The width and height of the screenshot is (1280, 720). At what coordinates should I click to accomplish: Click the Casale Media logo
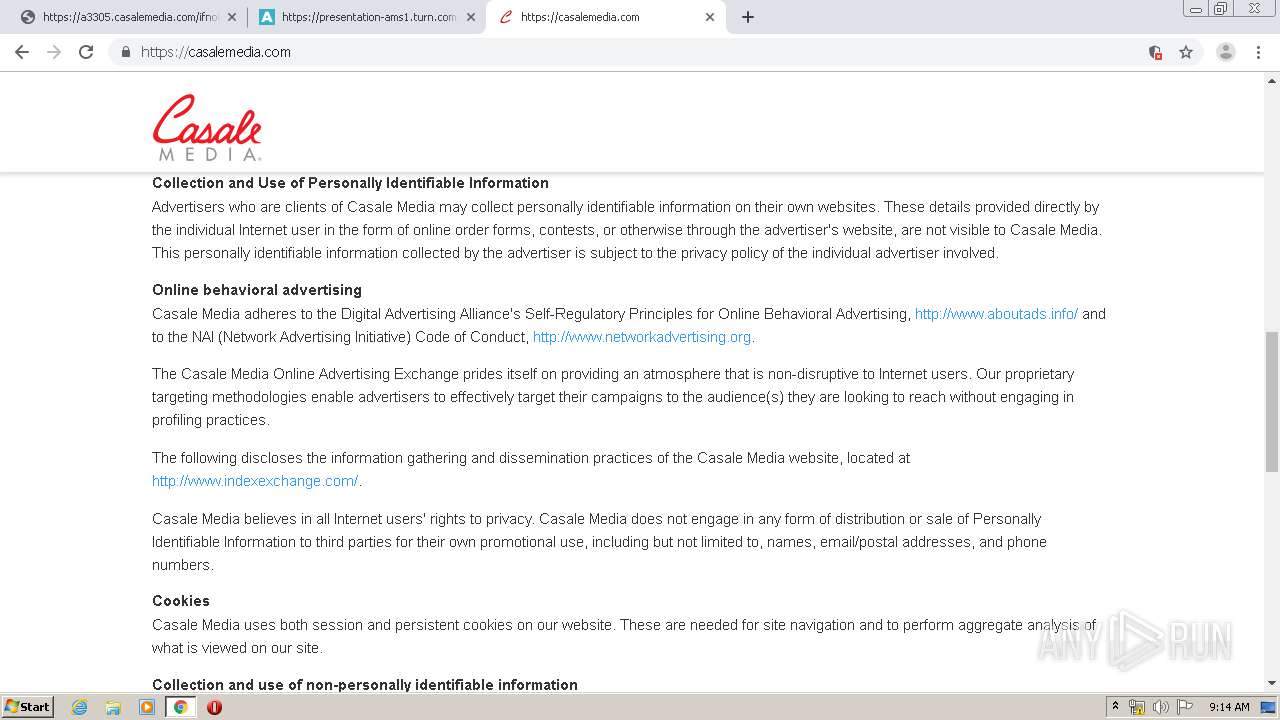pos(207,127)
